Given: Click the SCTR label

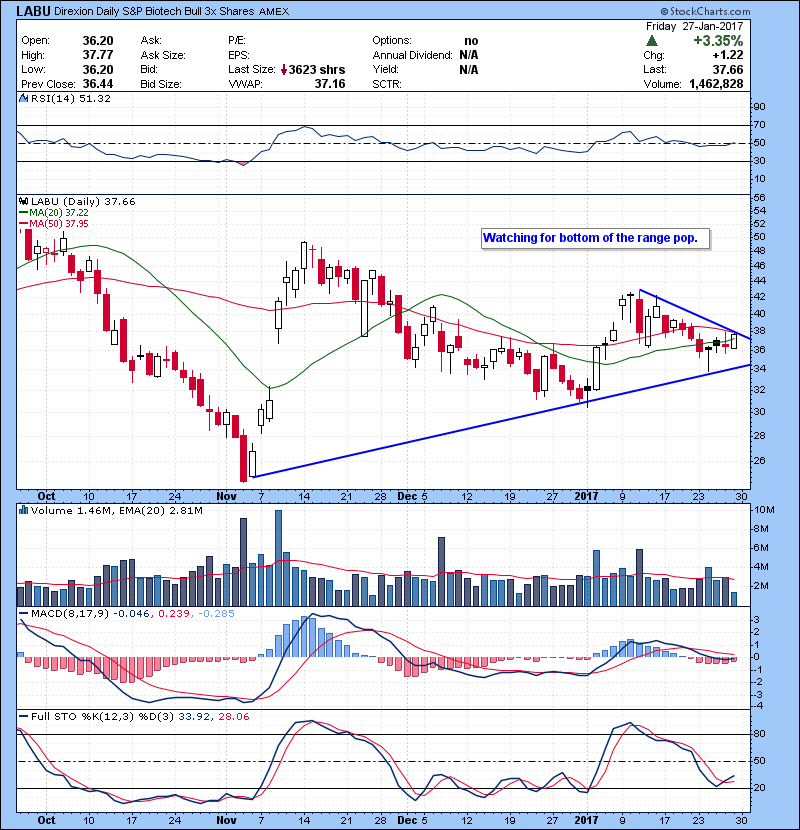Looking at the screenshot, I should tap(386, 84).
